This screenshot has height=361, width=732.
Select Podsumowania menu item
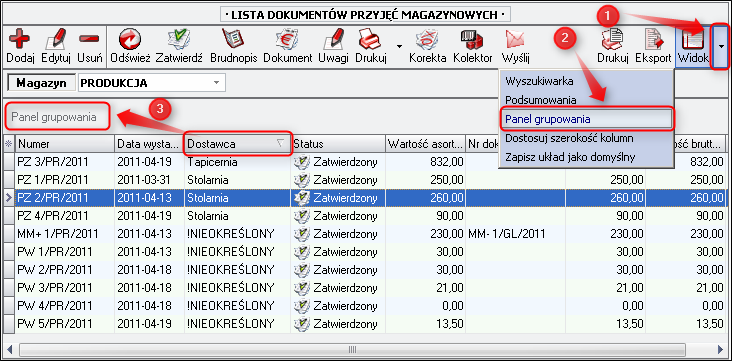(x=541, y=100)
